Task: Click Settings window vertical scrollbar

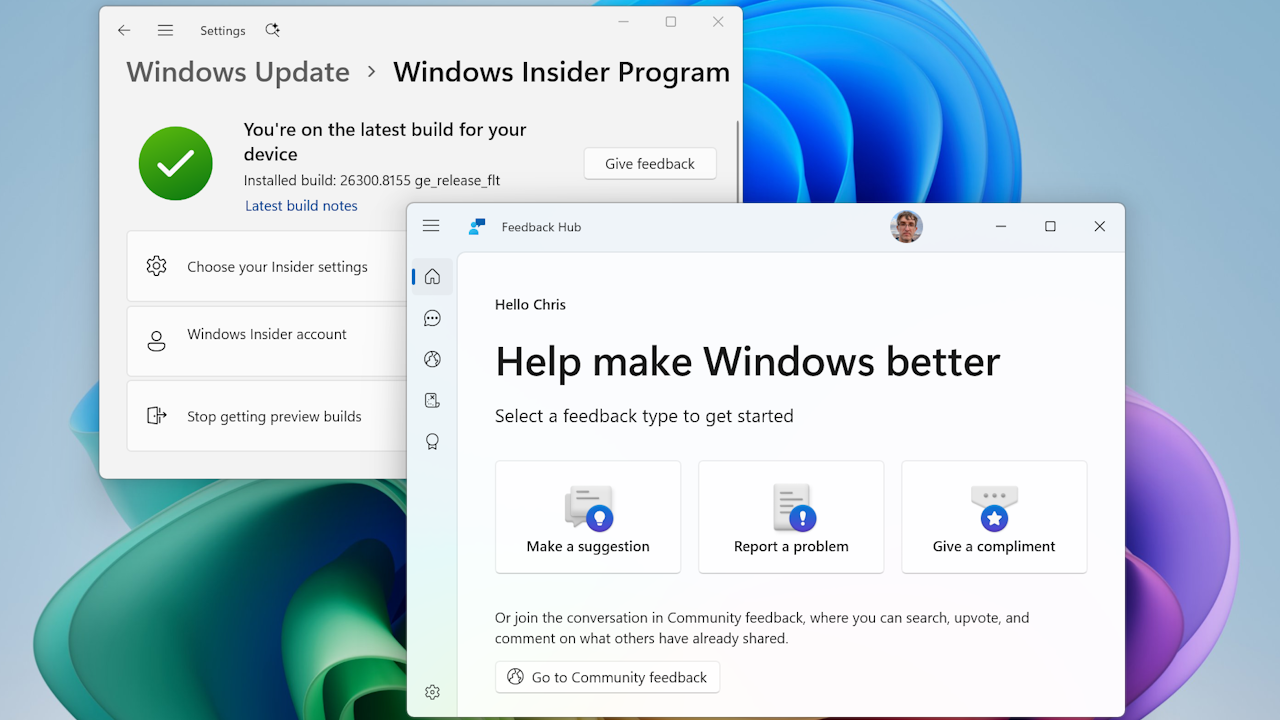Action: pyautogui.click(x=738, y=160)
